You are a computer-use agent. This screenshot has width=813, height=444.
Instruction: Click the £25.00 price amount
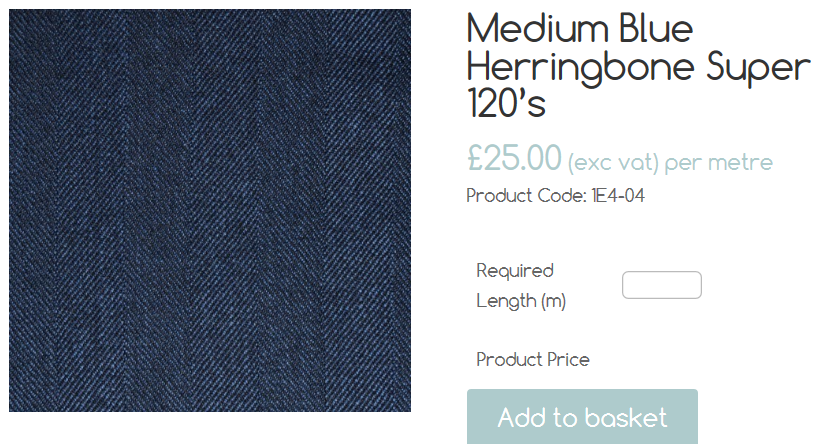pos(514,158)
